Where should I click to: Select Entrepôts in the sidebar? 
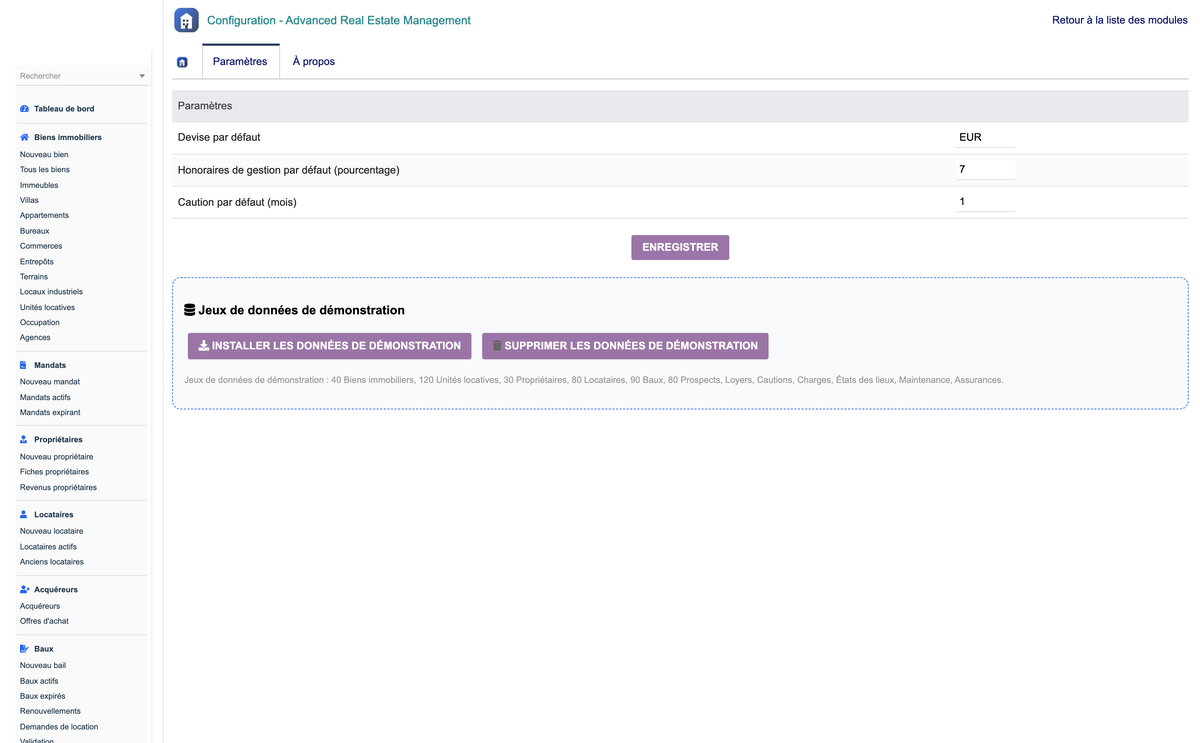[37, 261]
